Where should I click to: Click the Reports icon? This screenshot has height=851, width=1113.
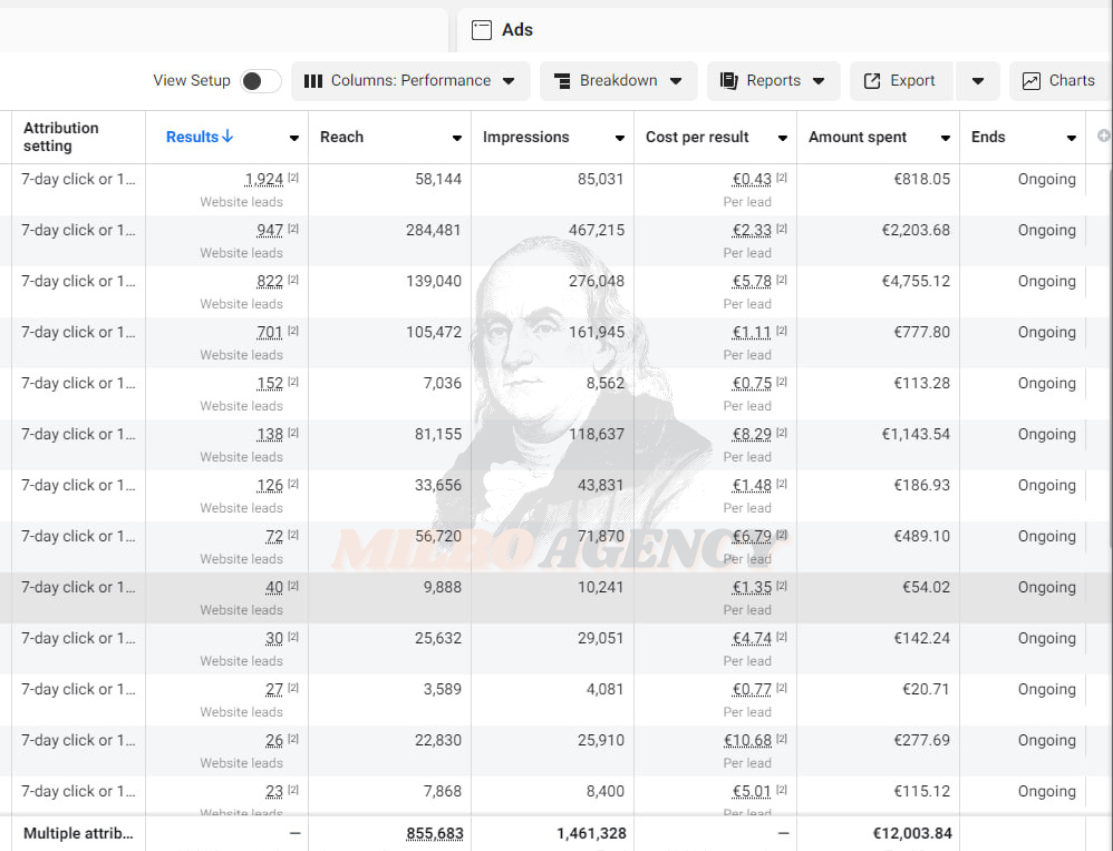pos(728,81)
